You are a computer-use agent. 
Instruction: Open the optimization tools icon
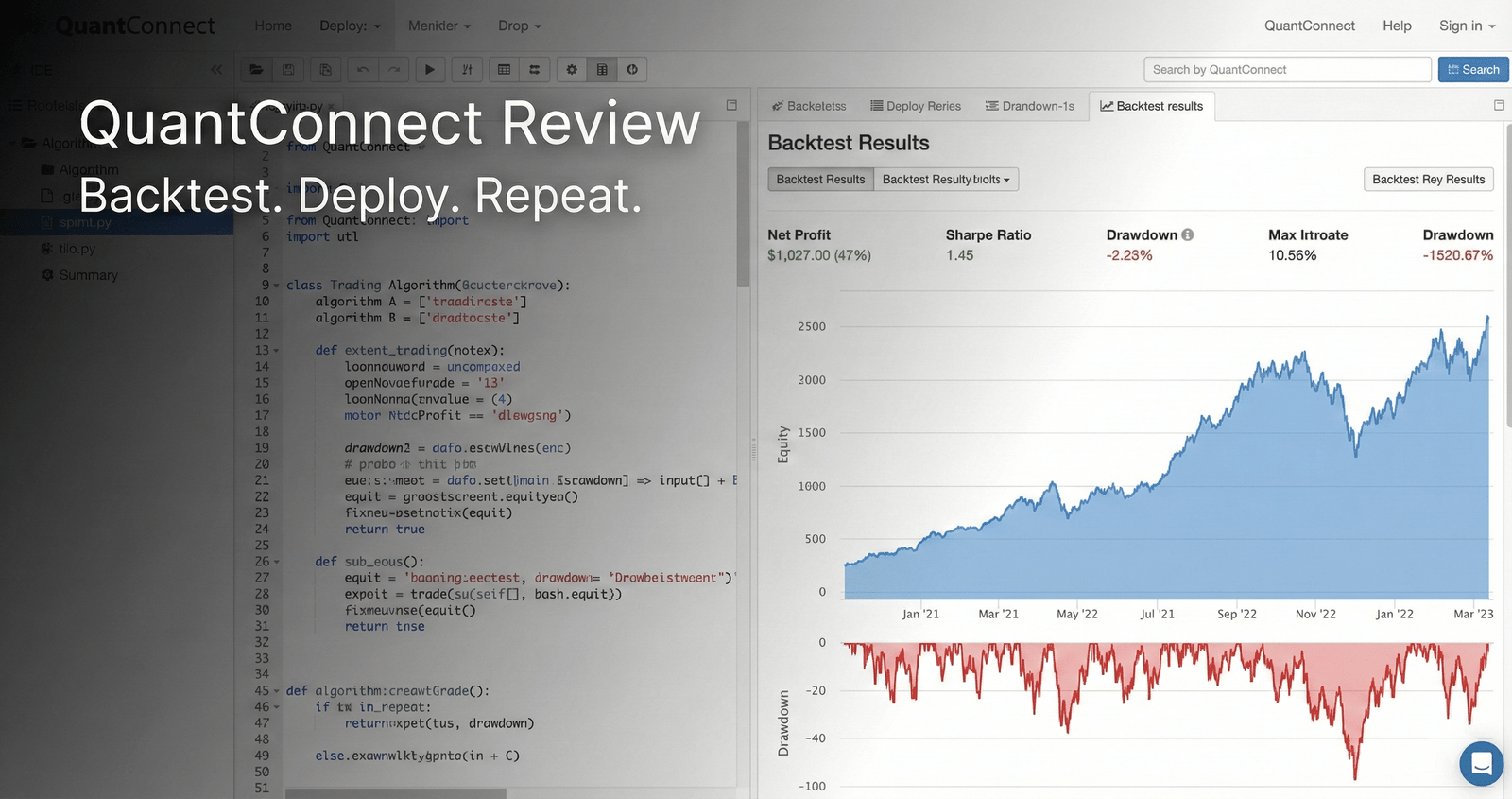[x=467, y=69]
